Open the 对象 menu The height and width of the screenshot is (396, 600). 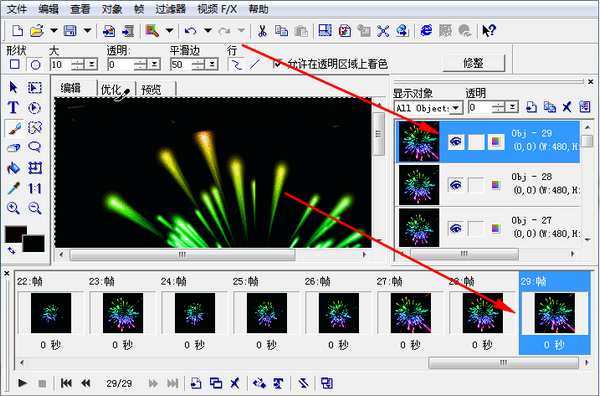click(112, 9)
